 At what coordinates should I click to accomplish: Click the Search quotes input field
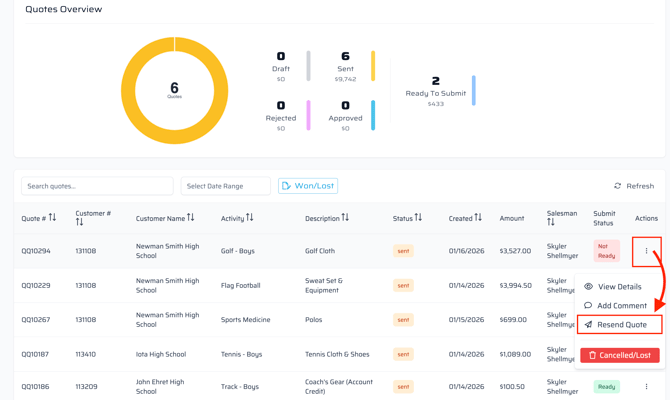tap(97, 186)
